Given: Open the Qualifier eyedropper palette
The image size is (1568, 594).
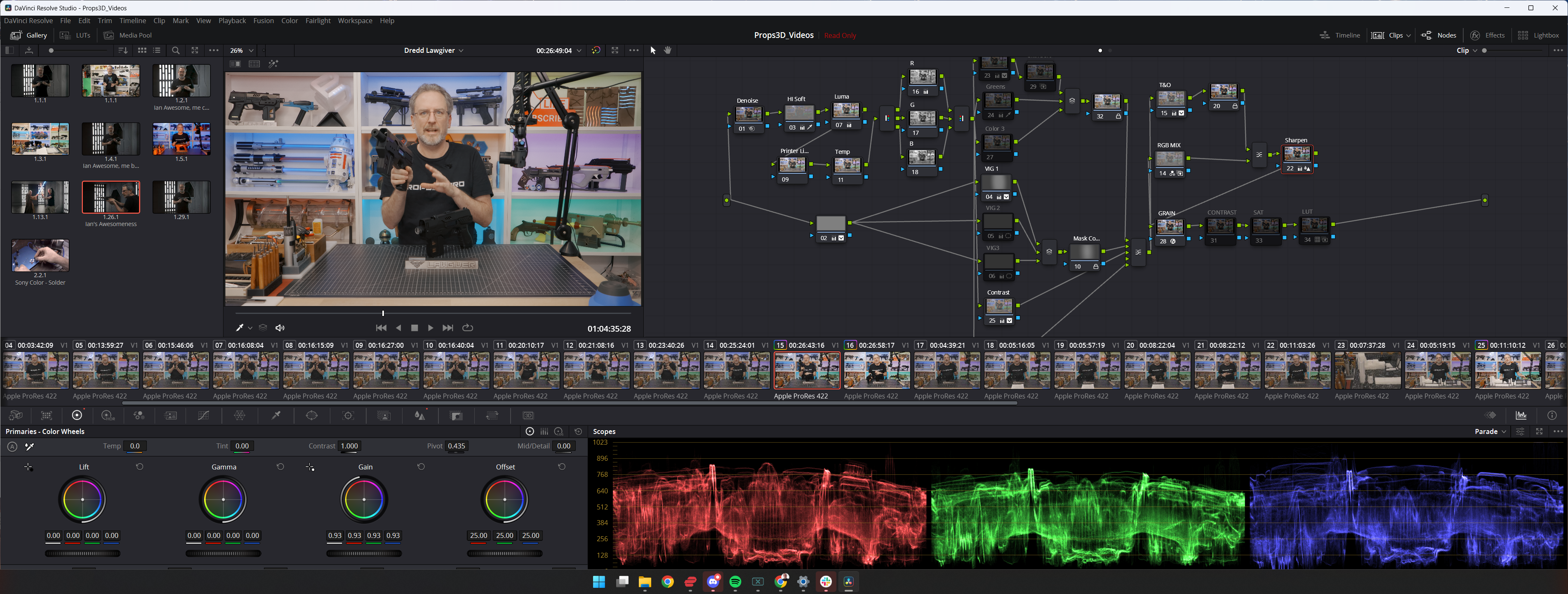Looking at the screenshot, I should [x=276, y=415].
